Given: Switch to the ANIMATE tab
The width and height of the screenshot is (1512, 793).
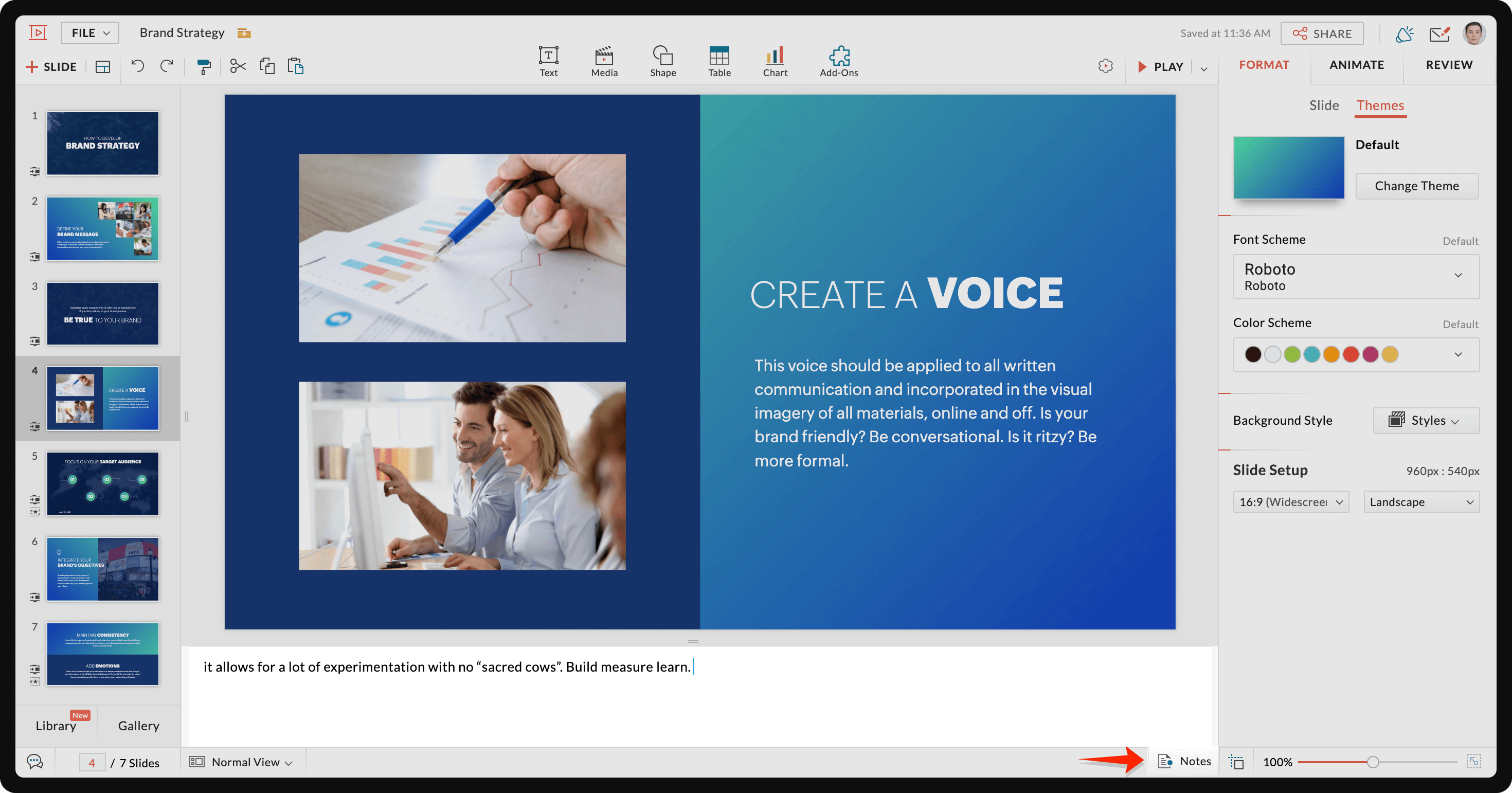Looking at the screenshot, I should click(x=1357, y=64).
